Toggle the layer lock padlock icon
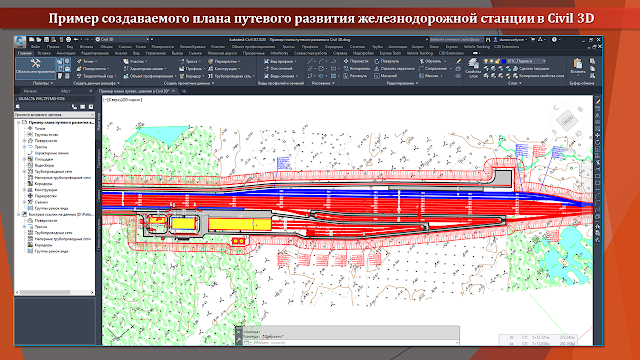 click(x=497, y=61)
